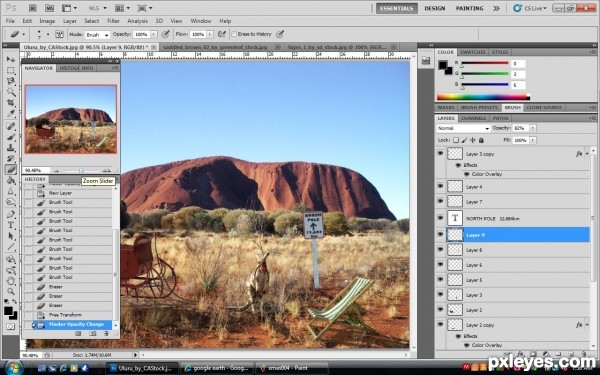Switch to the Channels tab
The image size is (600, 375).
473,118
